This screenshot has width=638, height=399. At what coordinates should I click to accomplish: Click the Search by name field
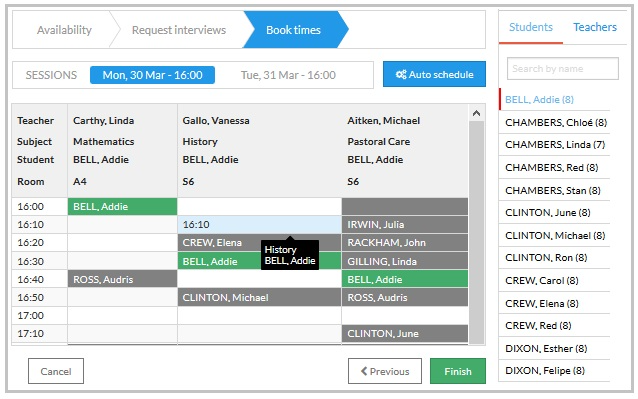coord(563,69)
